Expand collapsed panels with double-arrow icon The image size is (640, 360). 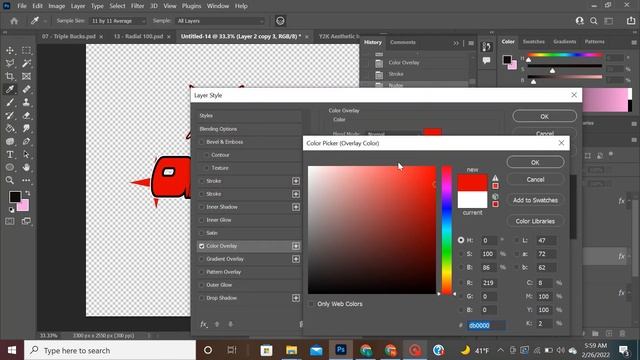pyautogui.click(x=456, y=43)
